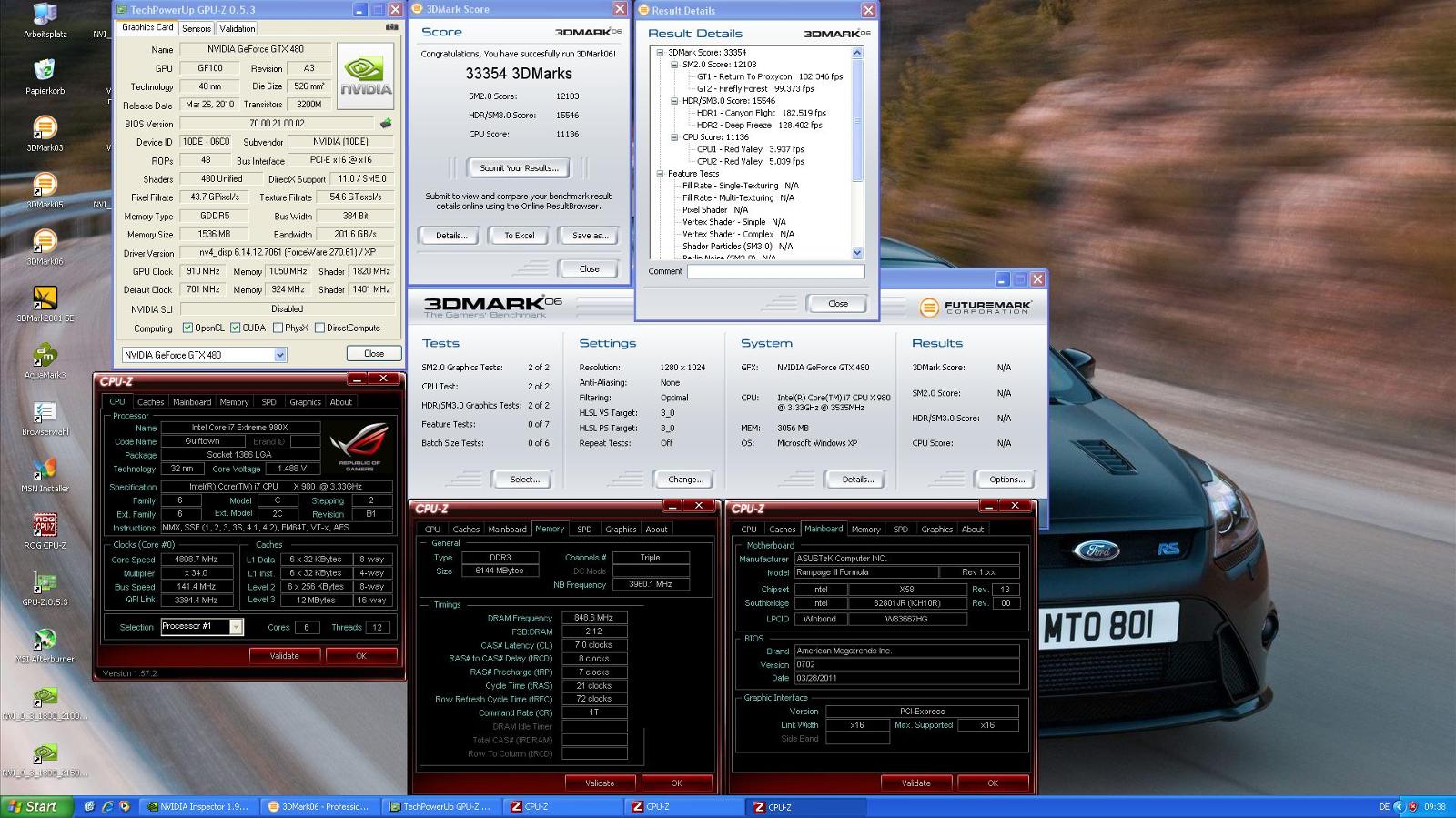Viewport: 1456px width, 818px height.
Task: Switch to the Sensors tab in GPU-Z
Action: point(197,28)
